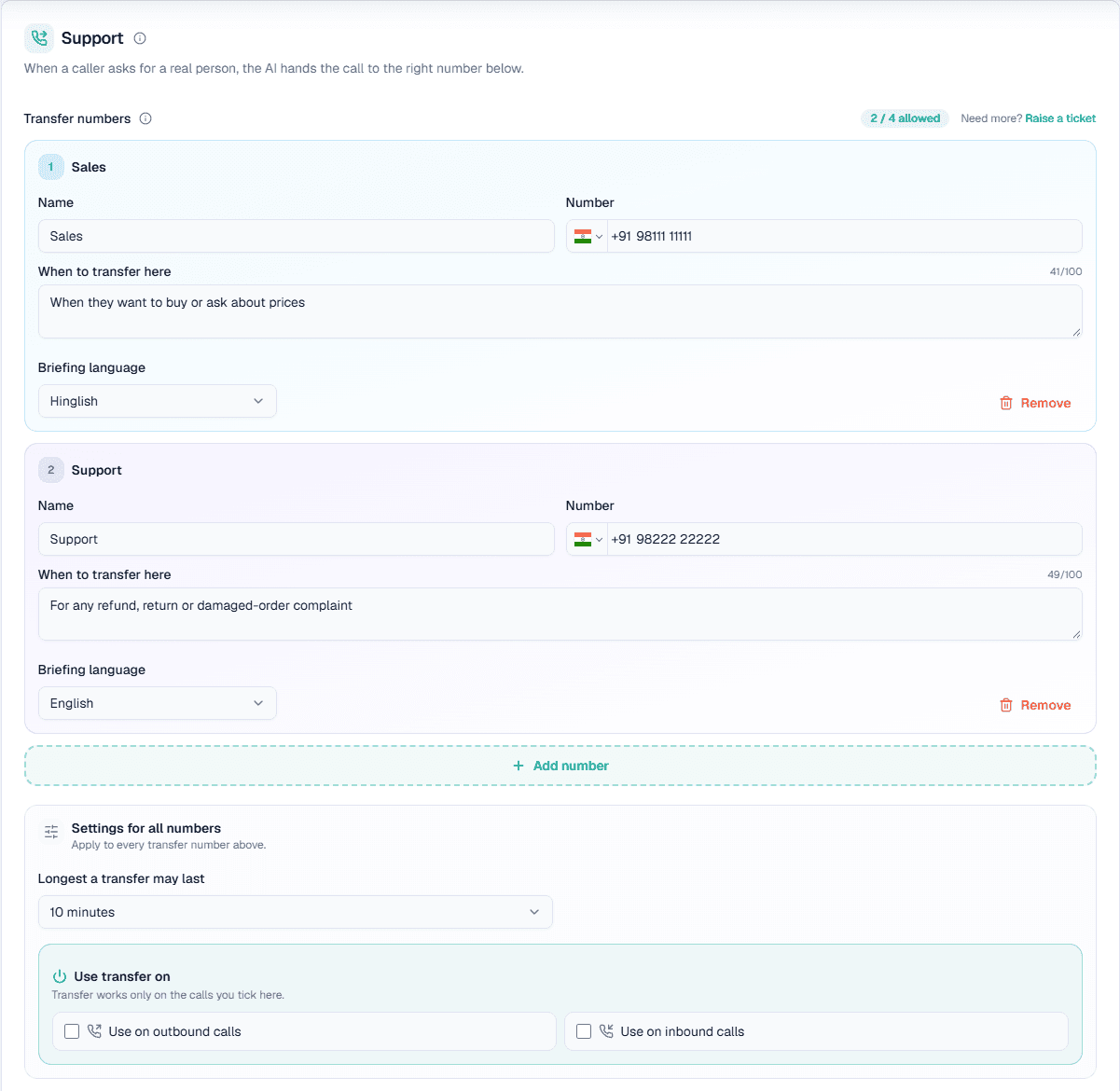Tick the Use on outbound calls checkbox
Image resolution: width=1120 pixels, height=1091 pixels.
[x=72, y=1031]
